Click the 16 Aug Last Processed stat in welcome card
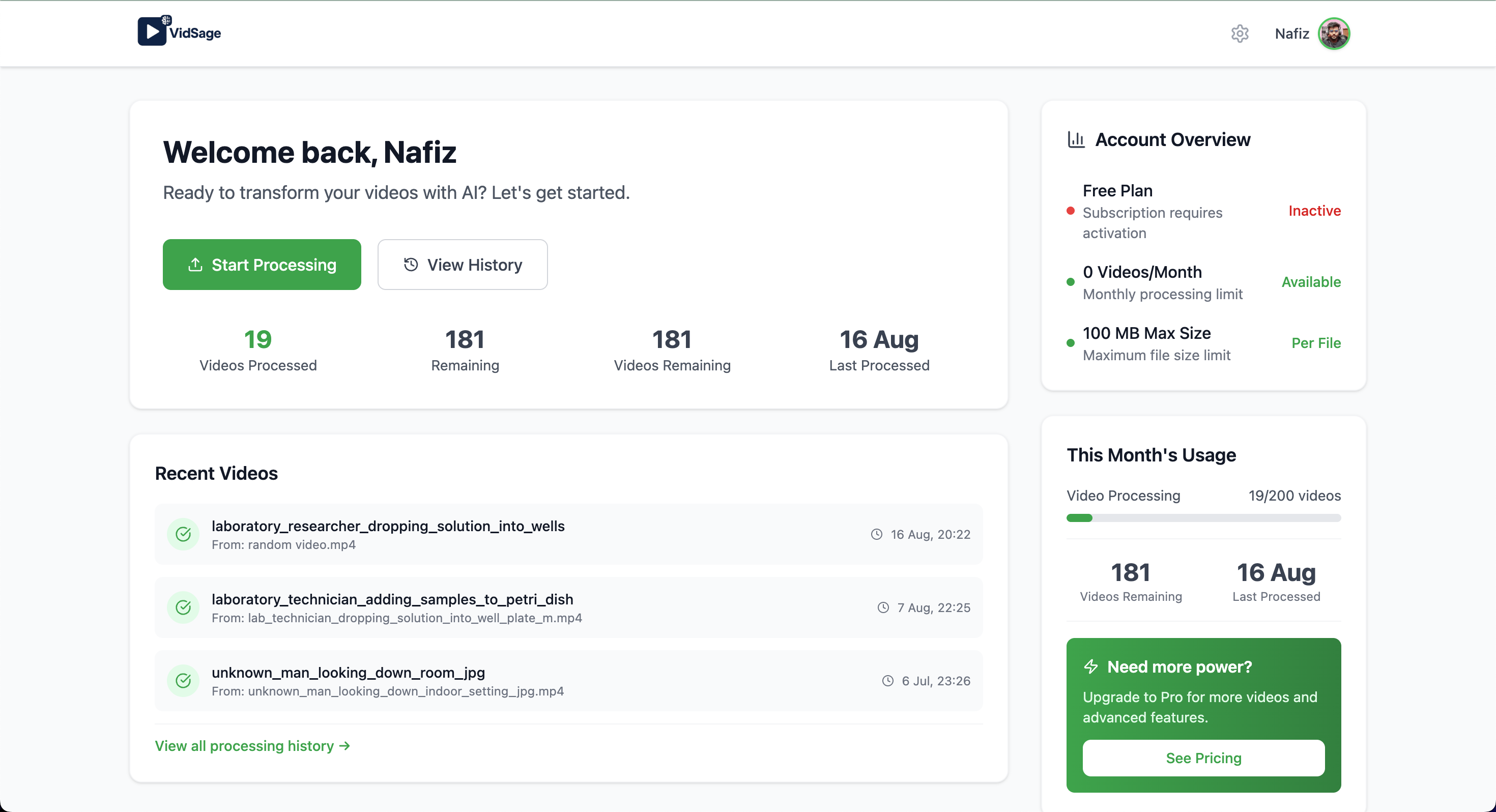This screenshot has width=1496, height=812. point(879,349)
